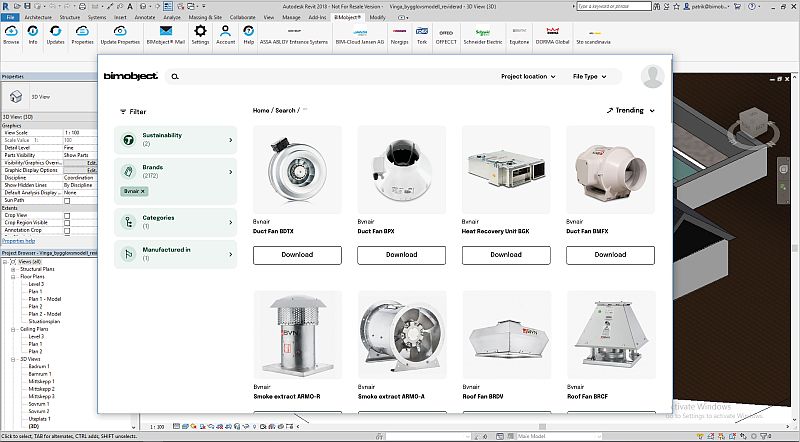The image size is (800, 442).
Task: Toggle the Annotation Crop checkbox
Action: click(67, 231)
